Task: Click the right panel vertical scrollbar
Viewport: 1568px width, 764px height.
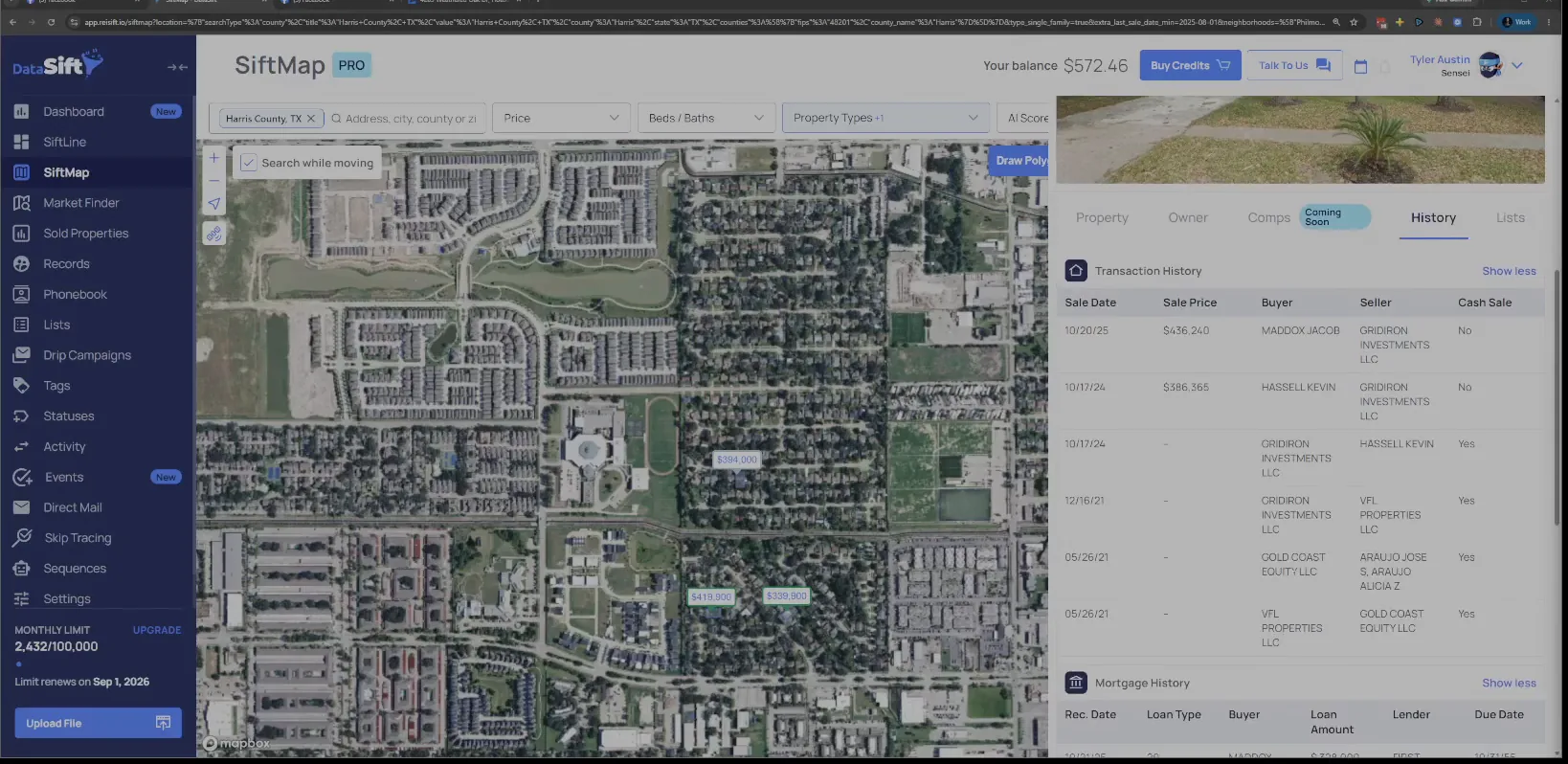Action: pyautogui.click(x=1557, y=397)
